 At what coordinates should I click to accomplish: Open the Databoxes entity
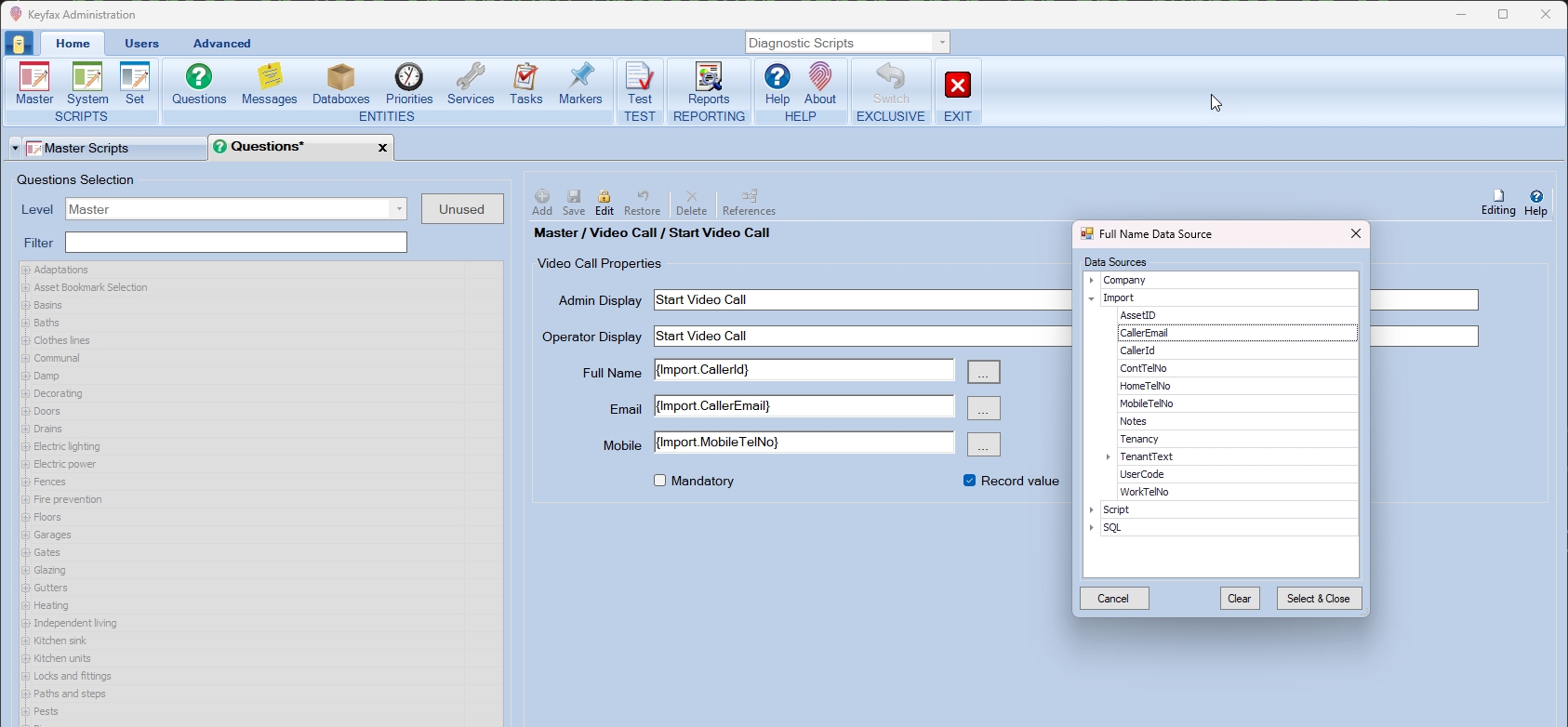(x=340, y=84)
